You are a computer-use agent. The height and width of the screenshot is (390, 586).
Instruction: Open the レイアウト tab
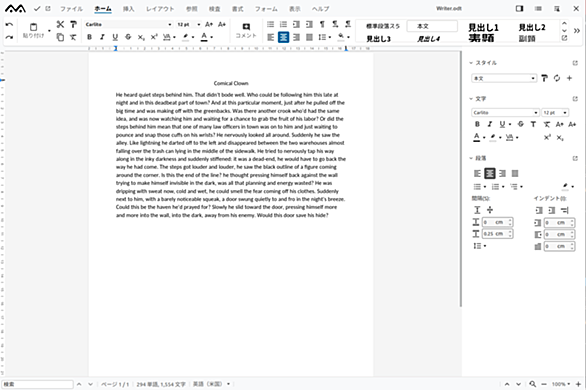click(160, 9)
